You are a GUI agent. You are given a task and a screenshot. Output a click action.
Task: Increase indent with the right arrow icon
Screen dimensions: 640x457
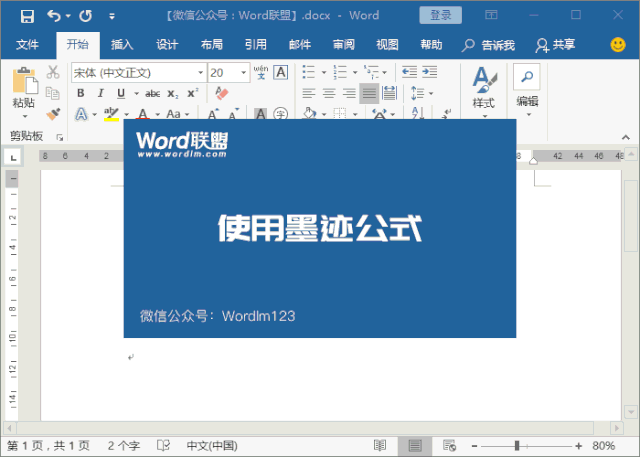tap(430, 72)
